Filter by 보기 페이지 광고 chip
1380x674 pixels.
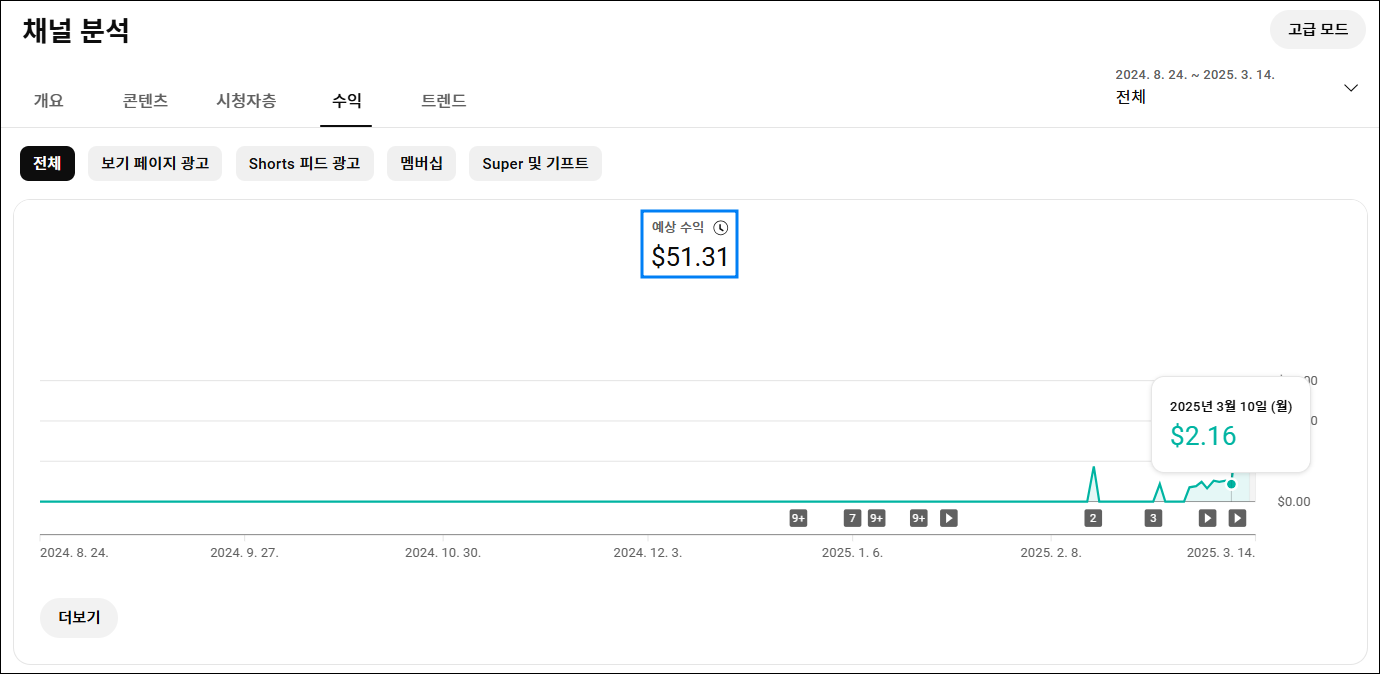pos(155,164)
